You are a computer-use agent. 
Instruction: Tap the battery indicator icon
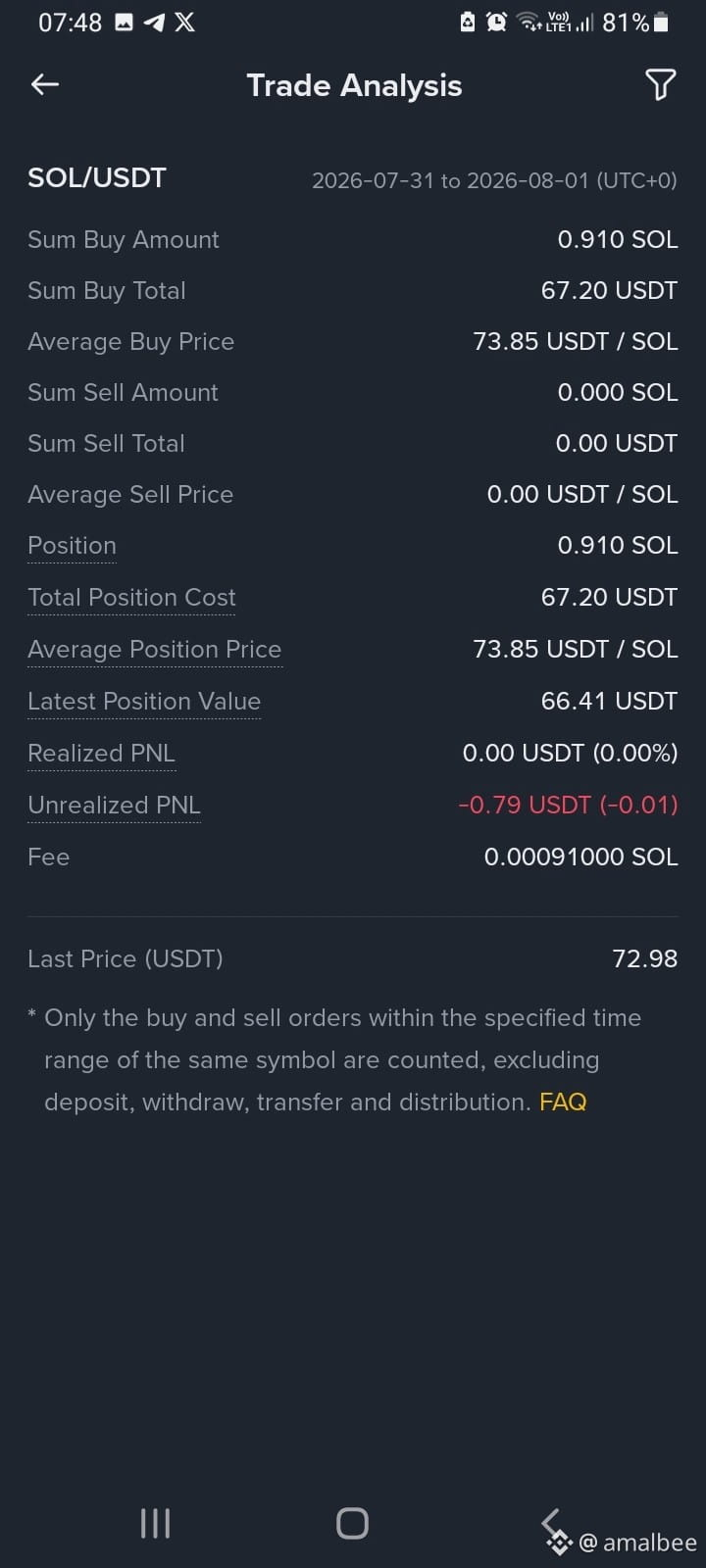(x=661, y=22)
